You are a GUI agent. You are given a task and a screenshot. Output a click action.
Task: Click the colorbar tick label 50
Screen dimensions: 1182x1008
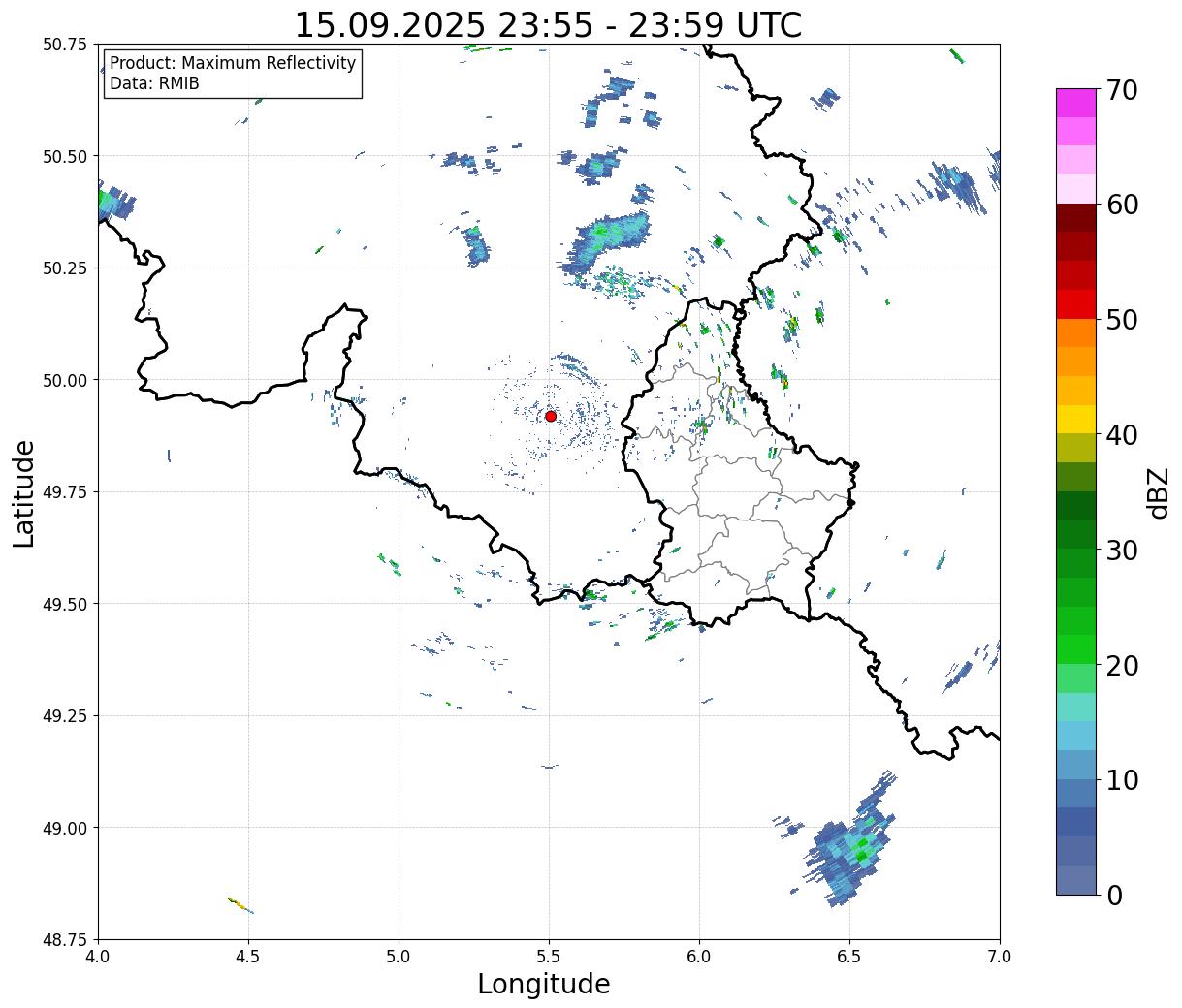click(1121, 320)
